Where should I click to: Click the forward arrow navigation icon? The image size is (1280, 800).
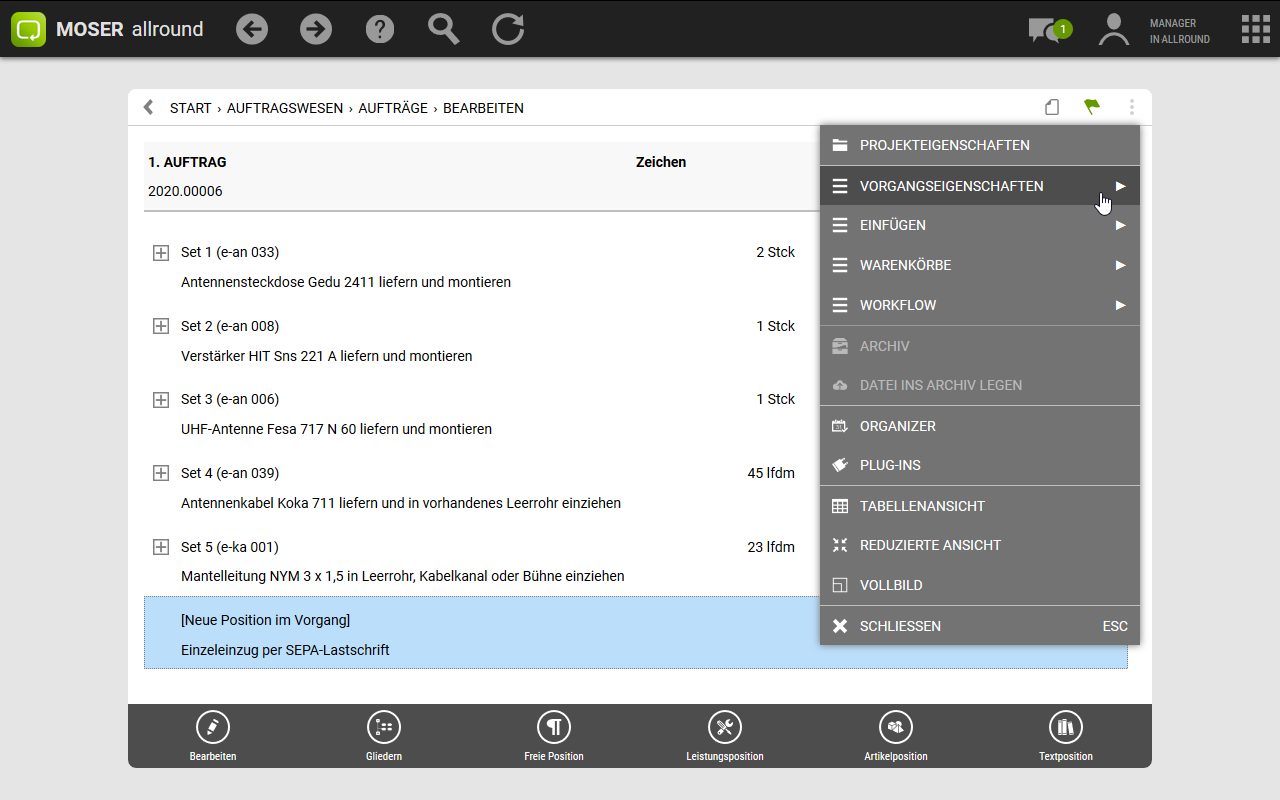(316, 29)
